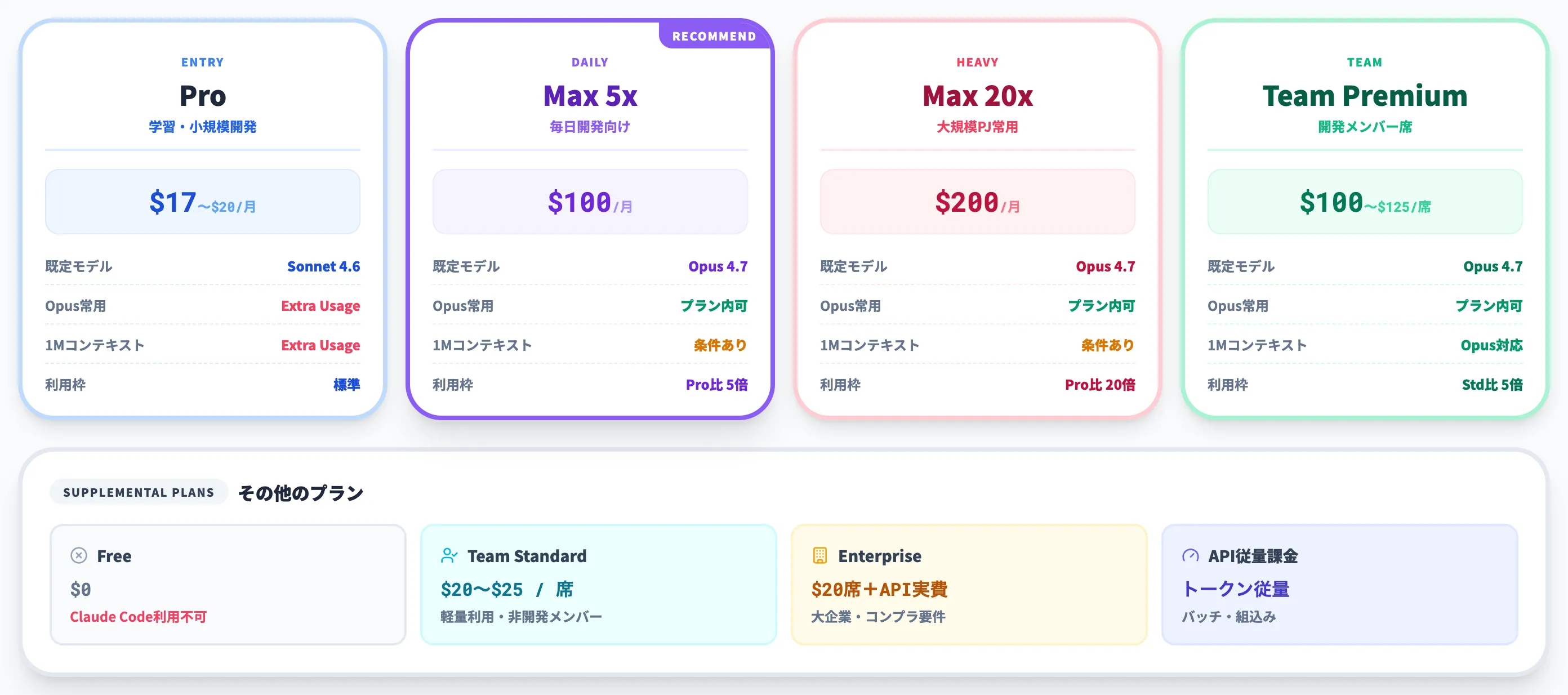
Task: Click Extra Usage in Pro's Opus常用 row
Action: tap(320, 305)
